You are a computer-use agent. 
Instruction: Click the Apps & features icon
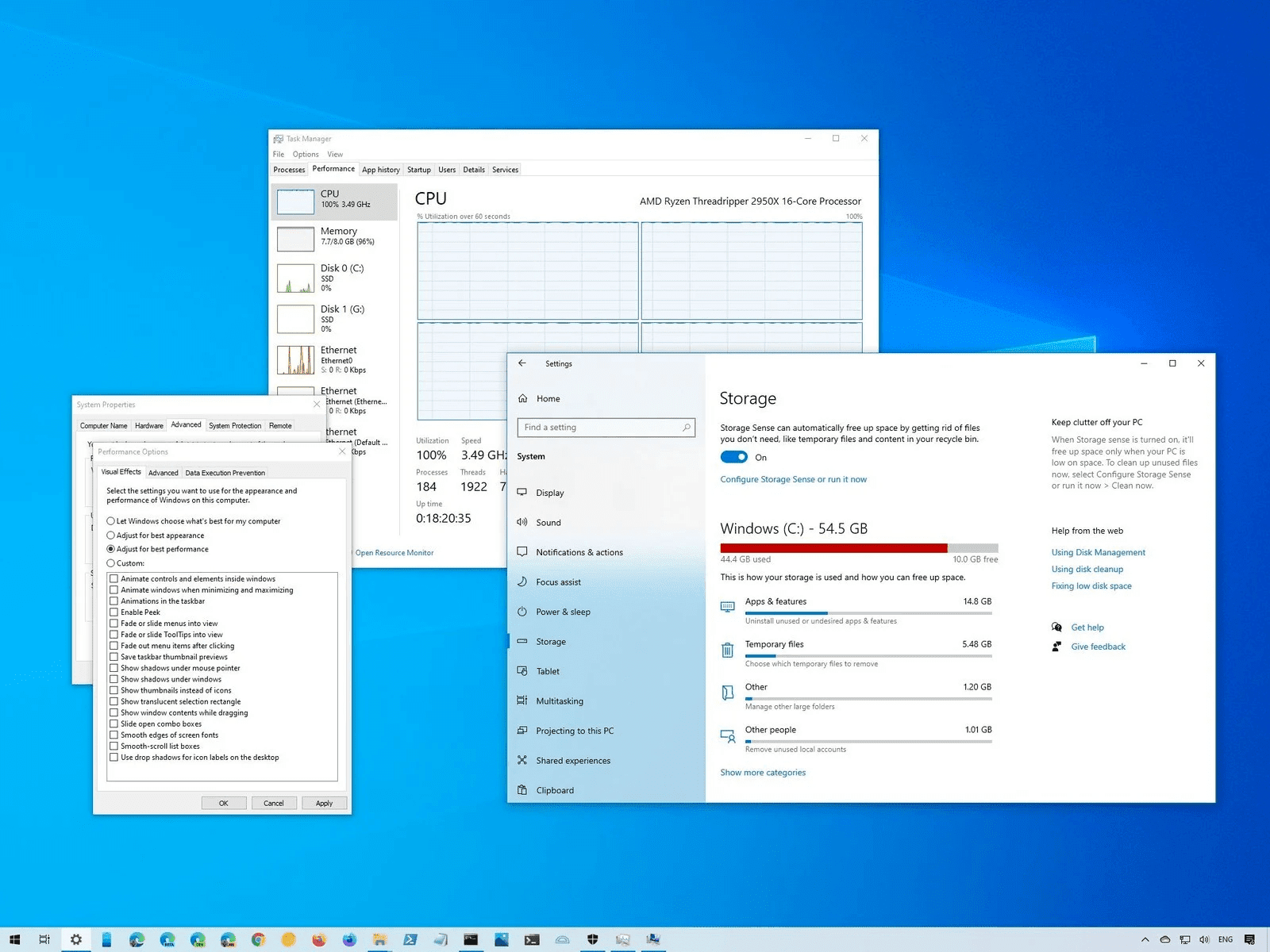pyautogui.click(x=726, y=607)
